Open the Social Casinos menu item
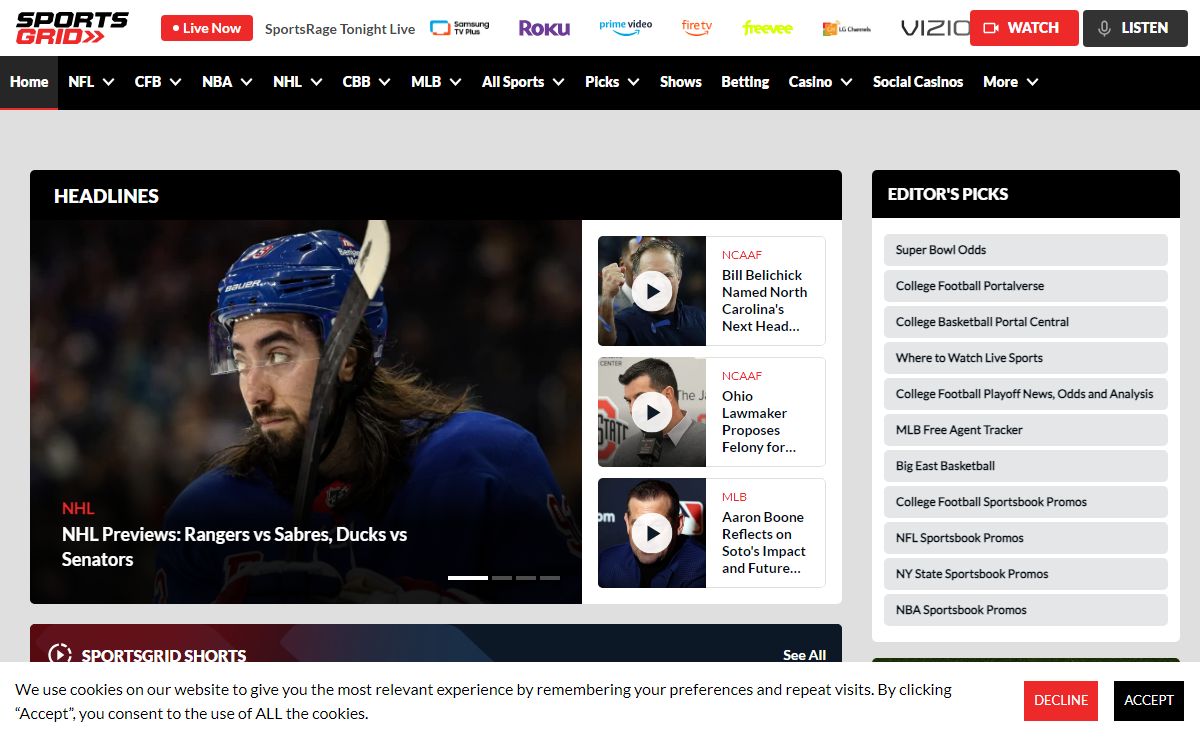This screenshot has height=740, width=1200. click(x=918, y=82)
